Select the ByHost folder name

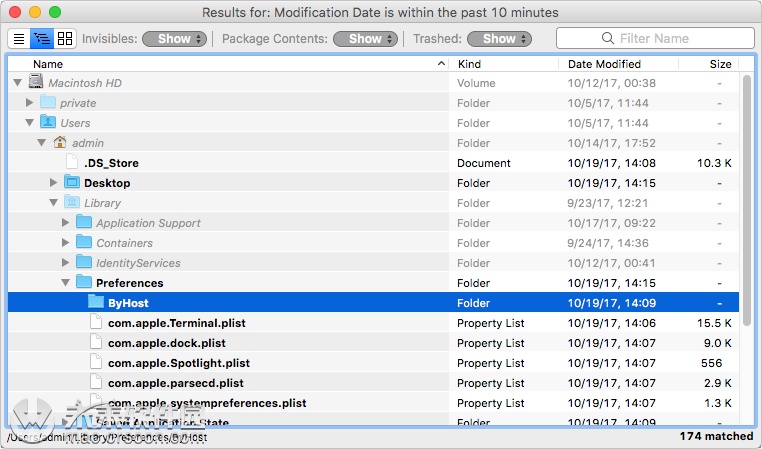(128, 303)
